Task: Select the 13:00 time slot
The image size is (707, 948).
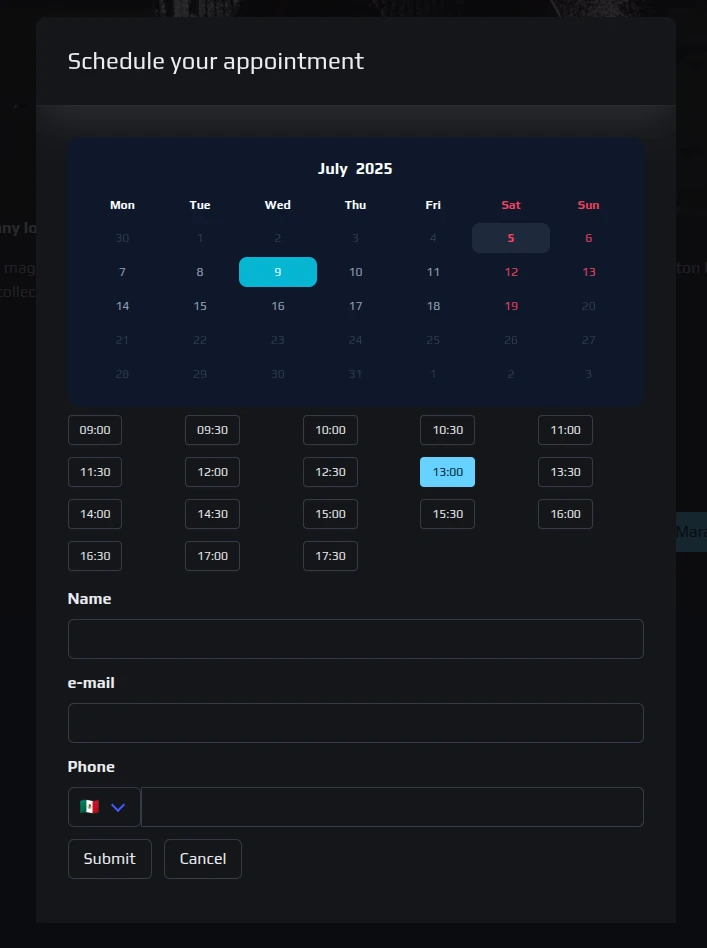Action: (447, 472)
